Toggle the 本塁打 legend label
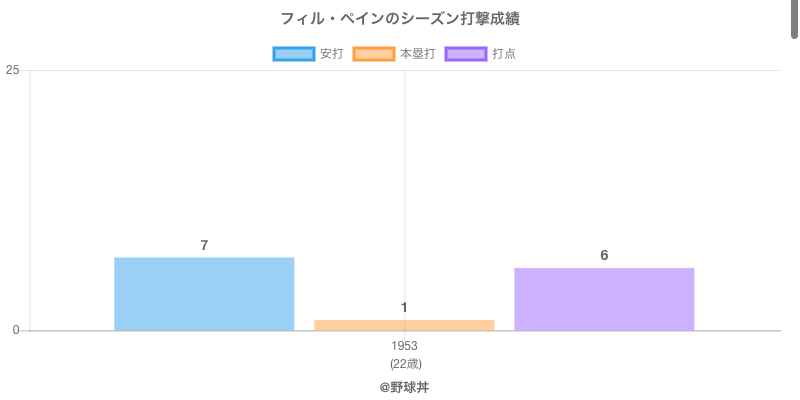 tap(417, 54)
